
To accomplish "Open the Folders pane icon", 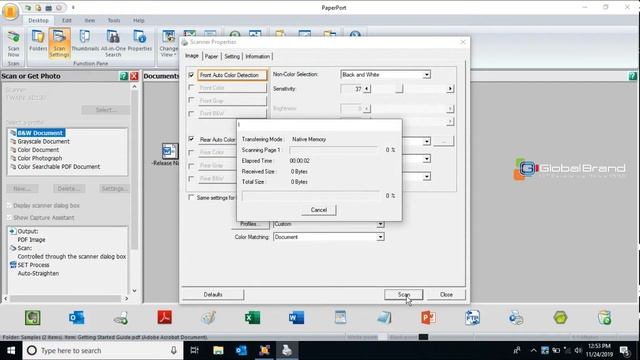I will pos(38,41).
